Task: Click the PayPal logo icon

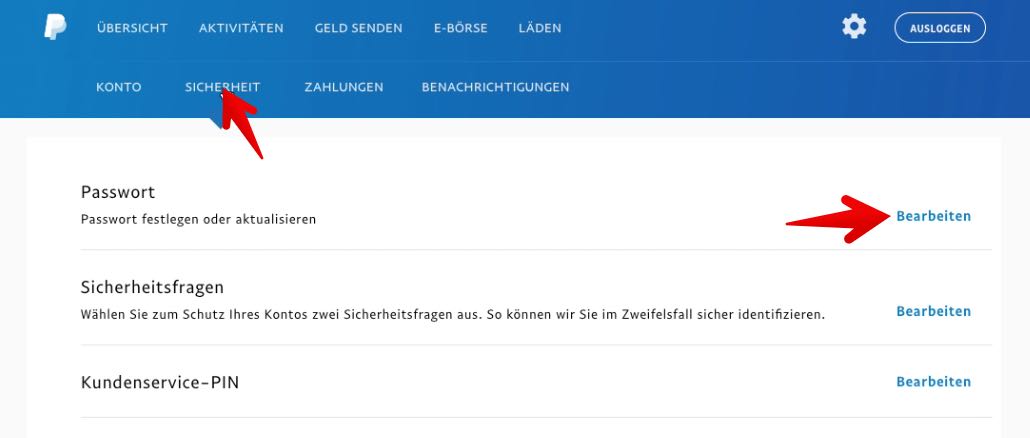Action: tap(55, 28)
